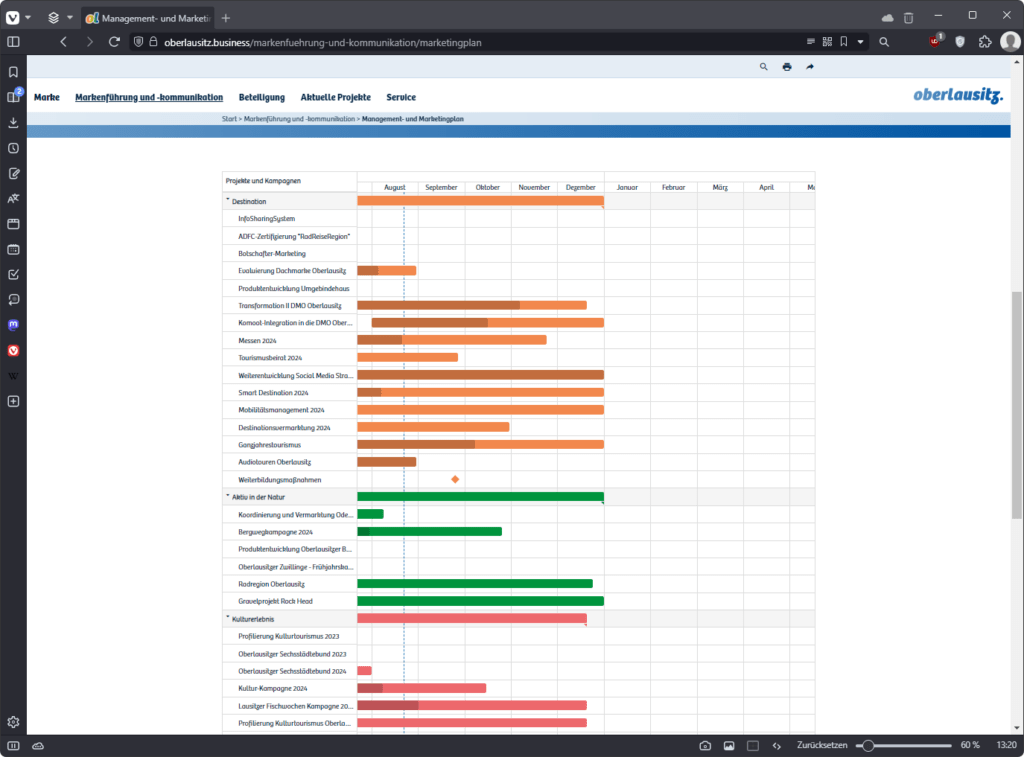The height and width of the screenshot is (757, 1024).
Task: Open the Tasks panel checkmark icon
Action: point(13,274)
